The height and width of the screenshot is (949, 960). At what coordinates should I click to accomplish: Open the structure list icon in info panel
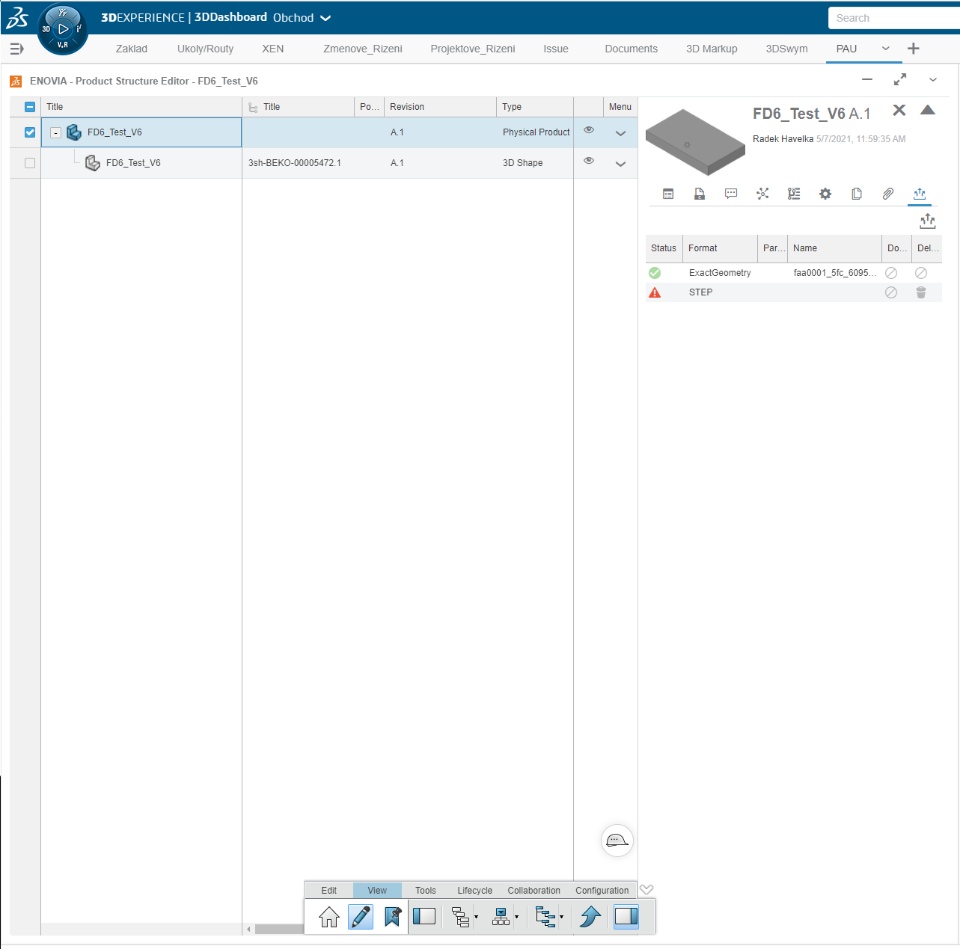[x=794, y=194]
